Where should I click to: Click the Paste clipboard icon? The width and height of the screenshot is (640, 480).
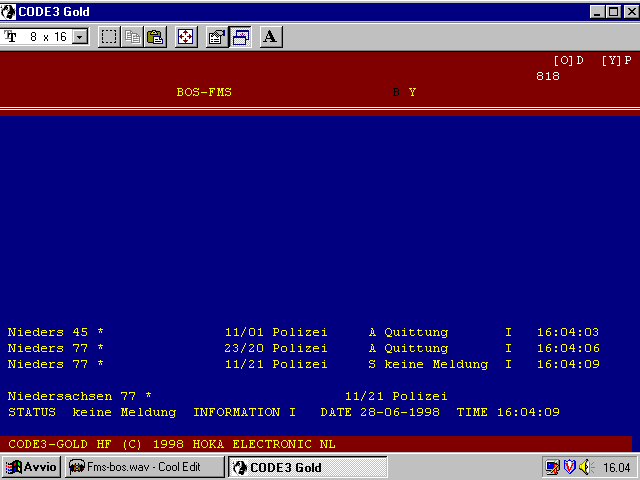(156, 37)
